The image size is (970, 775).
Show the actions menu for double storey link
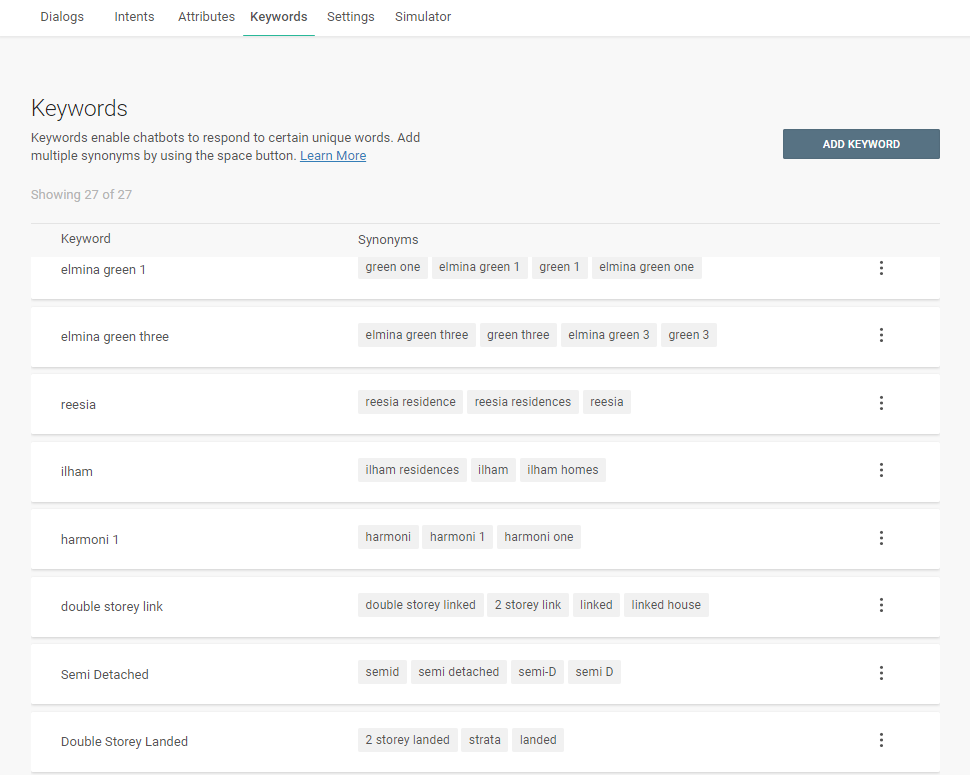click(x=881, y=605)
